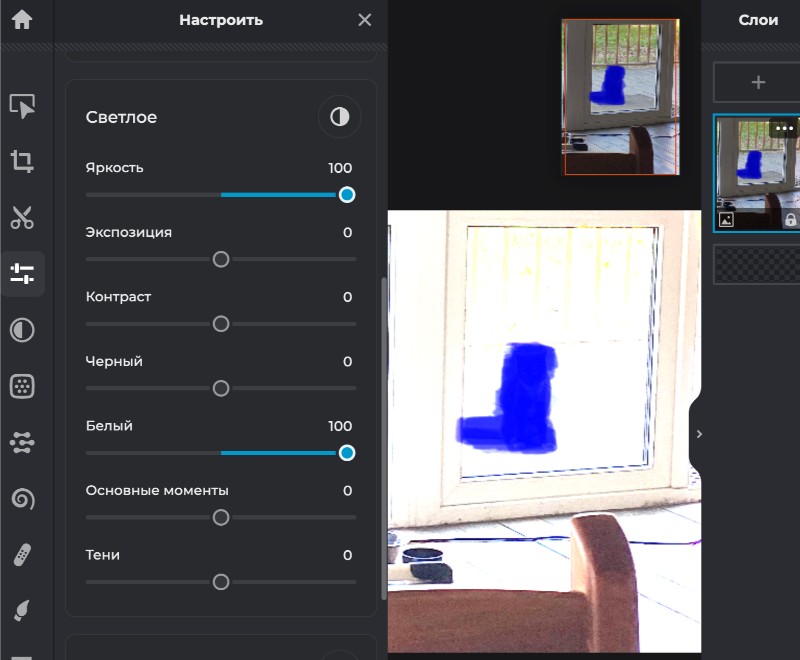Go to the Home icon
Screen dimensions: 800x660
pyautogui.click(x=22, y=19)
